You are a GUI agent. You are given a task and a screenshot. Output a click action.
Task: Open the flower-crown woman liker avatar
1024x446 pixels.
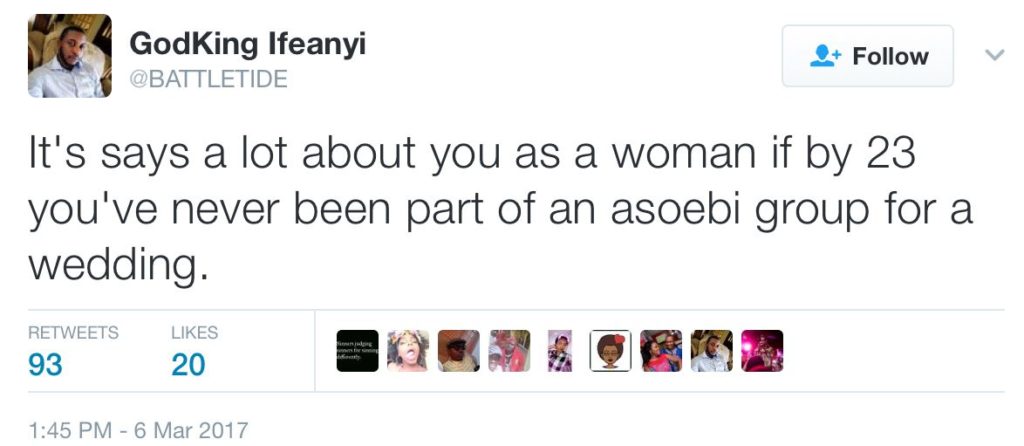[408, 351]
